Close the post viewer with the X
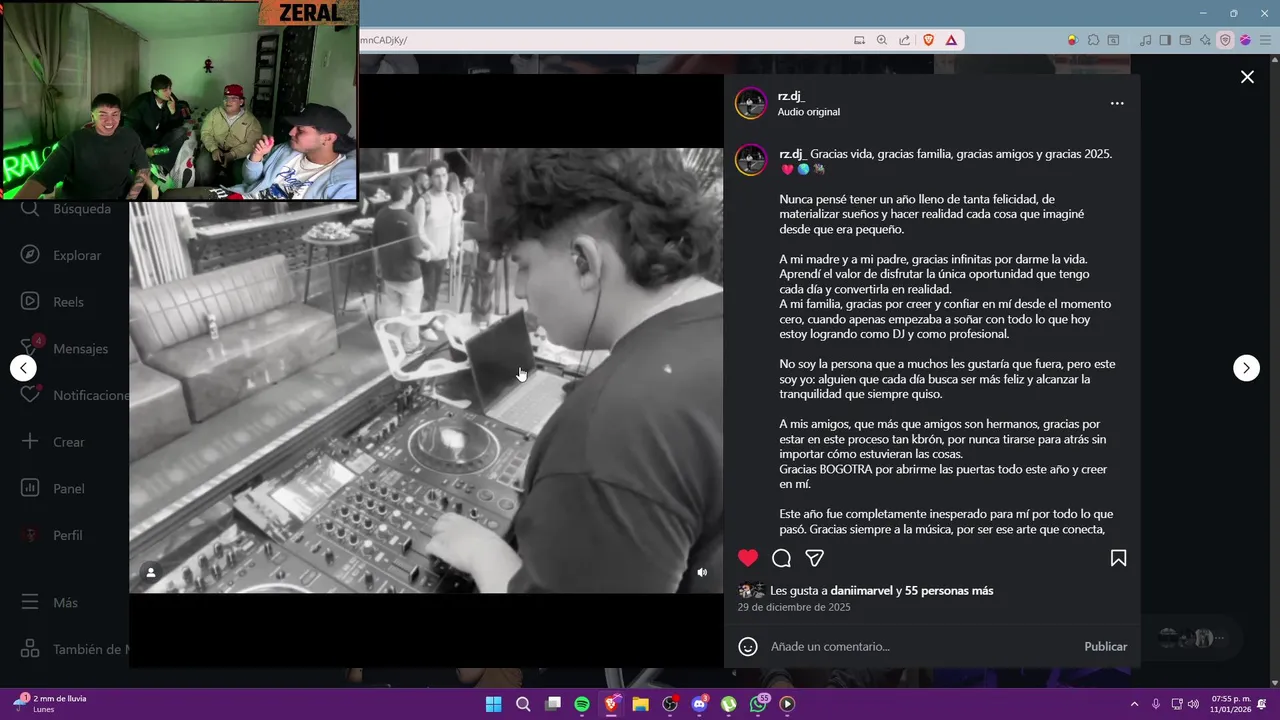This screenshot has height=720, width=1280. tap(1247, 77)
